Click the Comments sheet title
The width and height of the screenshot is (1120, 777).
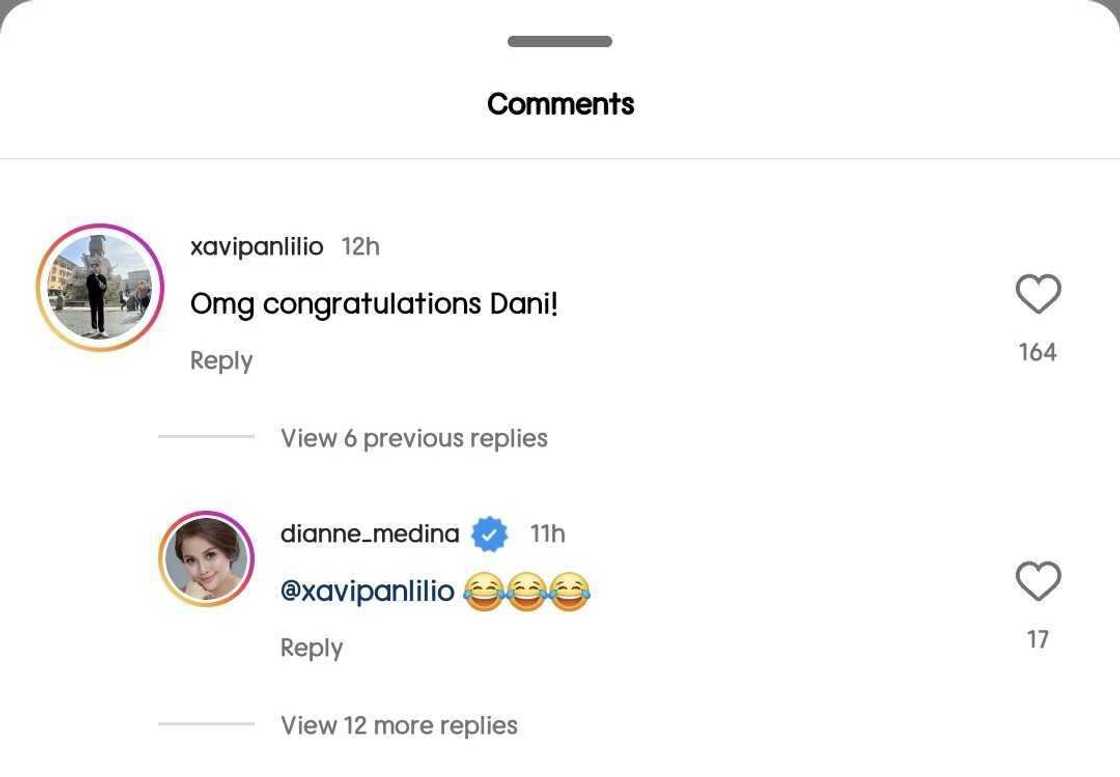point(560,104)
